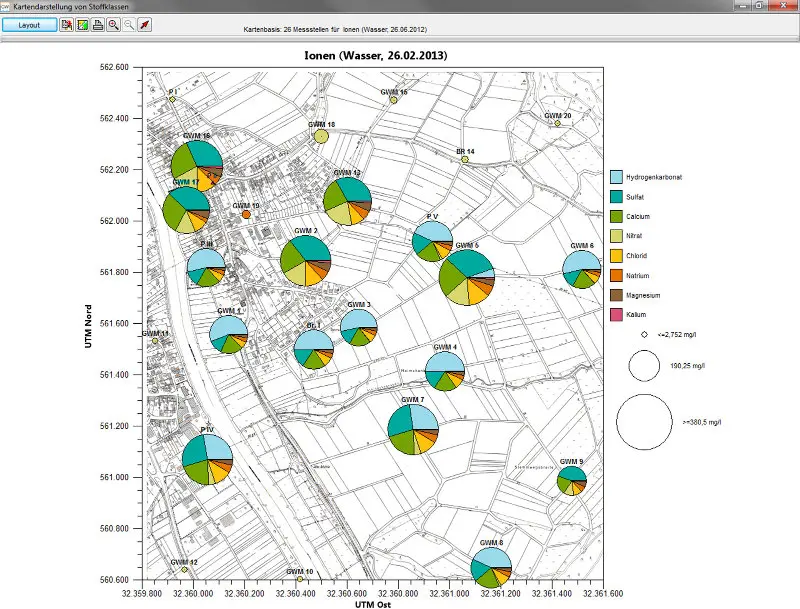Open the colored map image icon
The image size is (800, 609).
pos(82,24)
